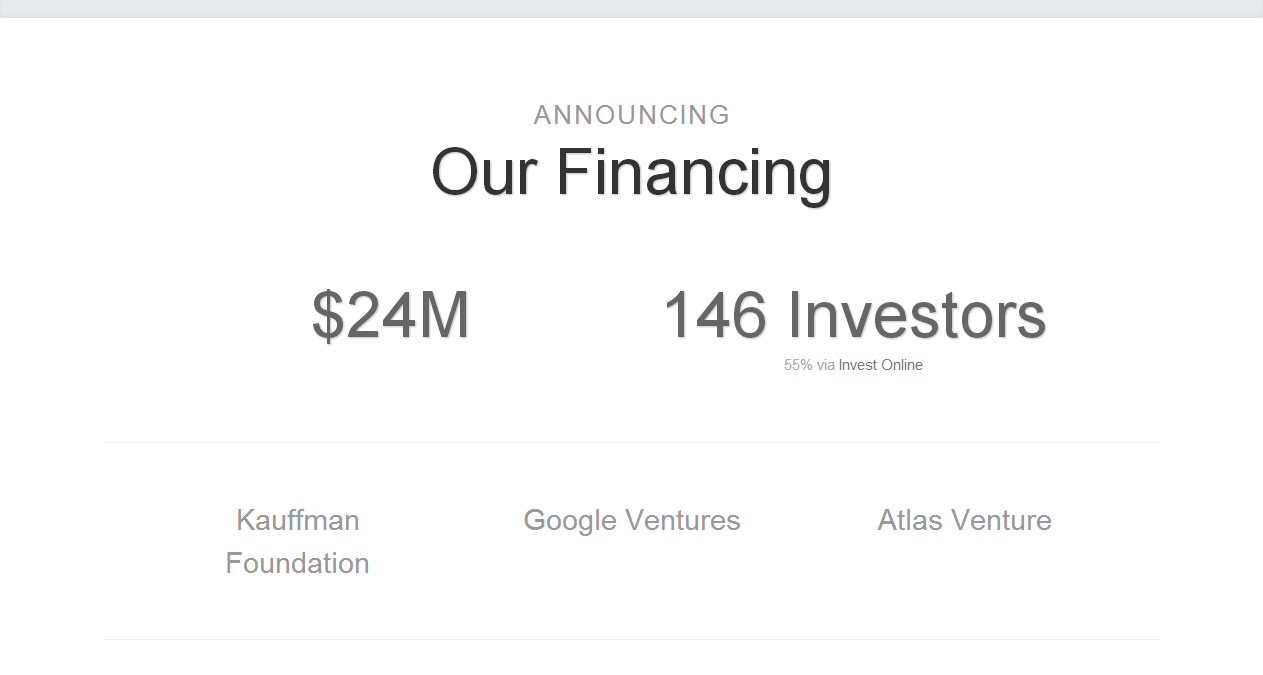Viewport: 1263px width, 675px height.
Task: Click the 55% via text
Action: pyautogui.click(x=809, y=365)
